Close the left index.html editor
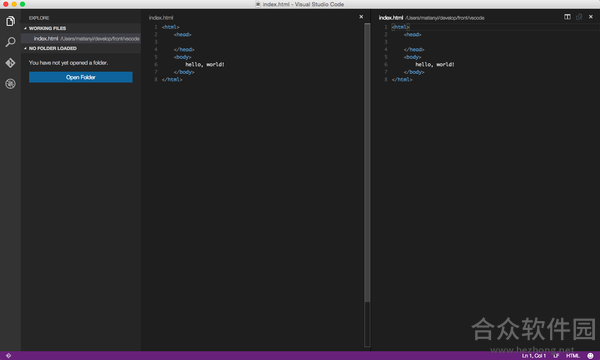 coord(361,17)
